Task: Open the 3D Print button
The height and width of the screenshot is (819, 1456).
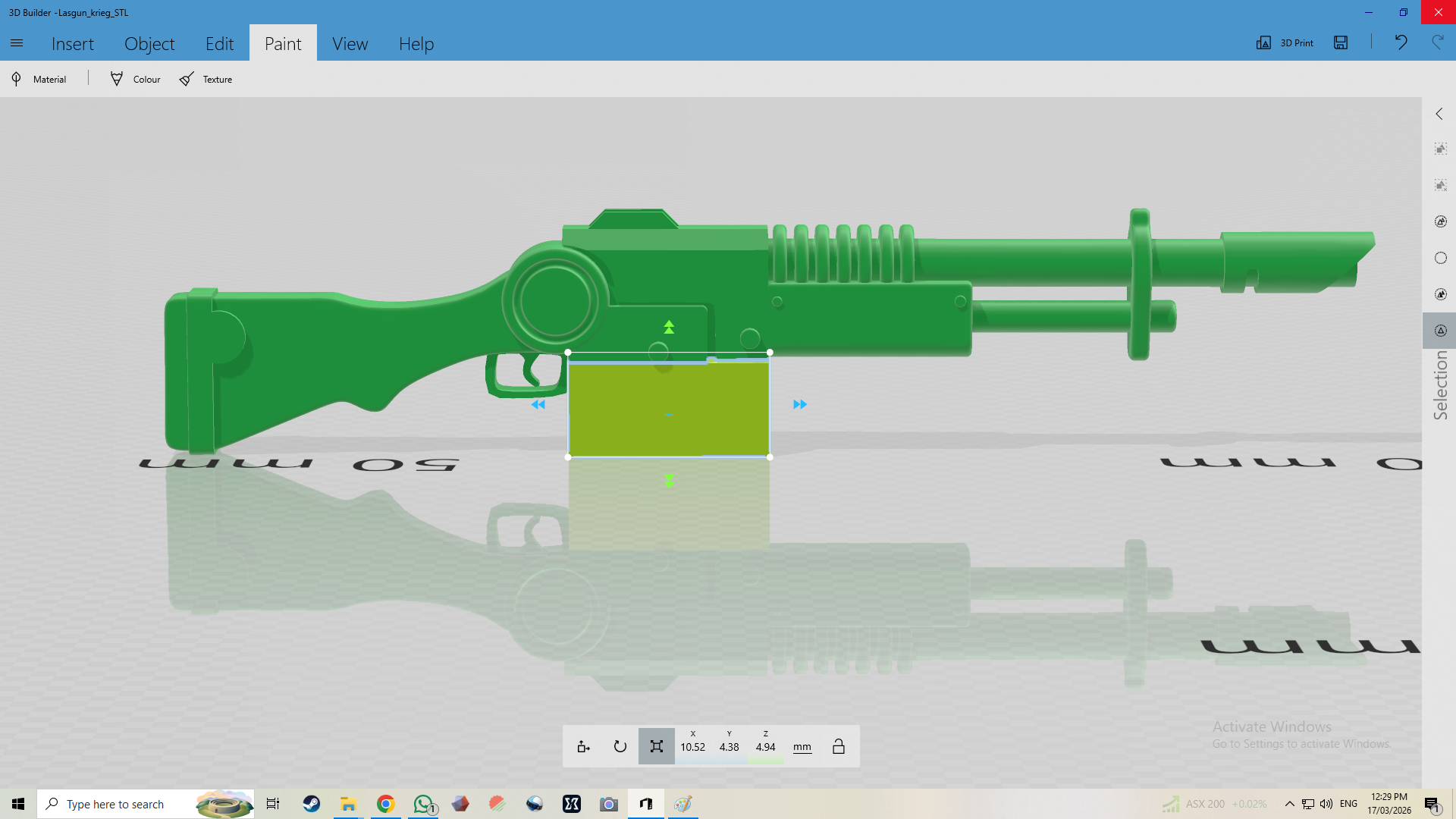Action: point(1285,43)
